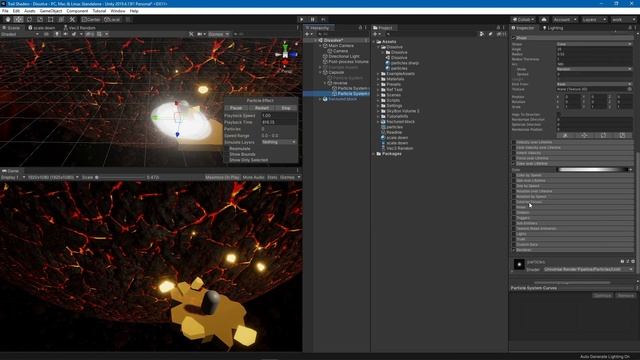Toggle hidden packages visibility icon
Screen dimensions: 640x360
point(501,34)
